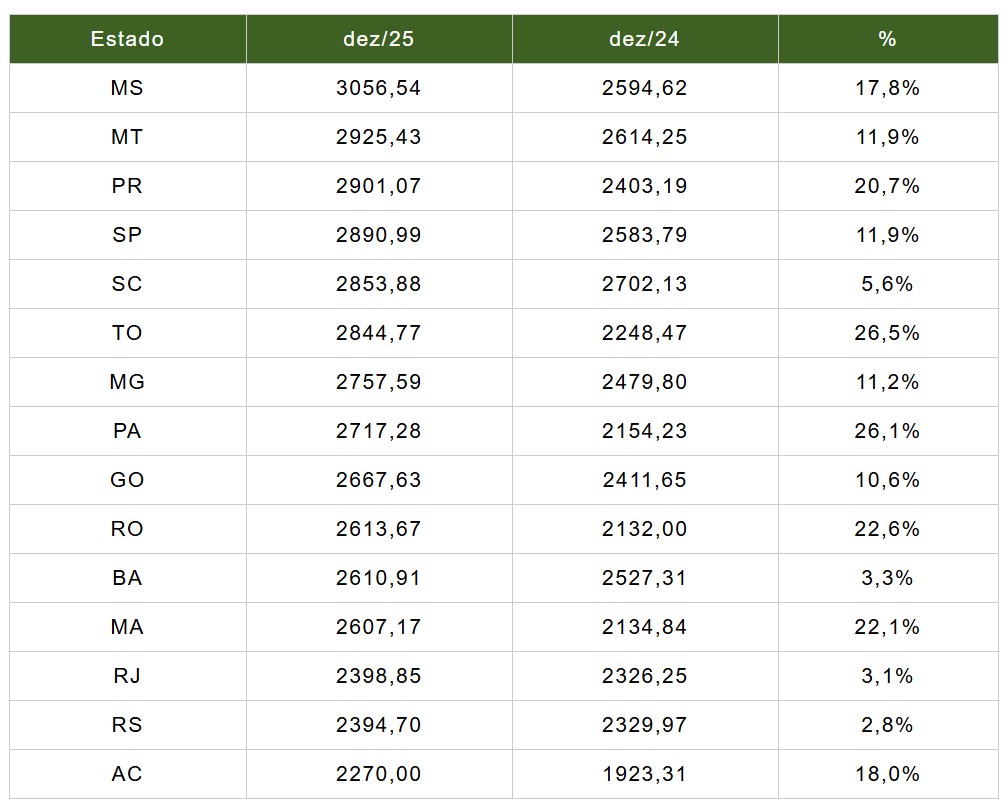
Task: Select the 1923,31 cell for AC
Action: [644, 774]
